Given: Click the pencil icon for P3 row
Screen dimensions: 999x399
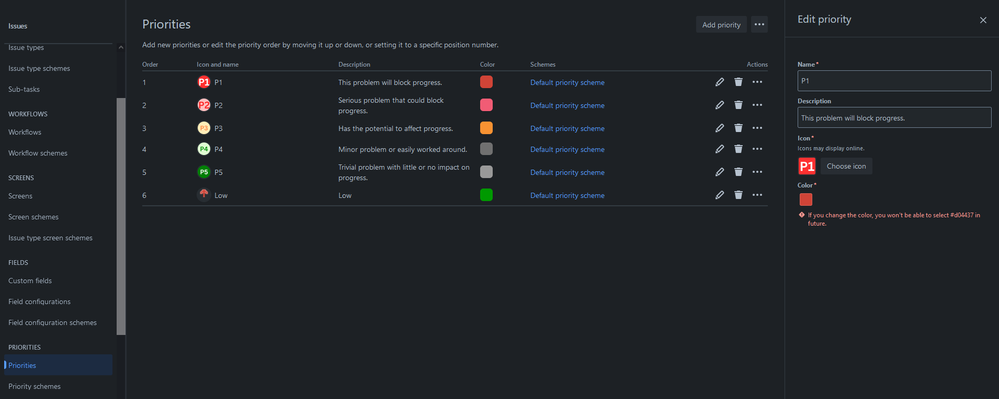Looking at the screenshot, I should [720, 128].
